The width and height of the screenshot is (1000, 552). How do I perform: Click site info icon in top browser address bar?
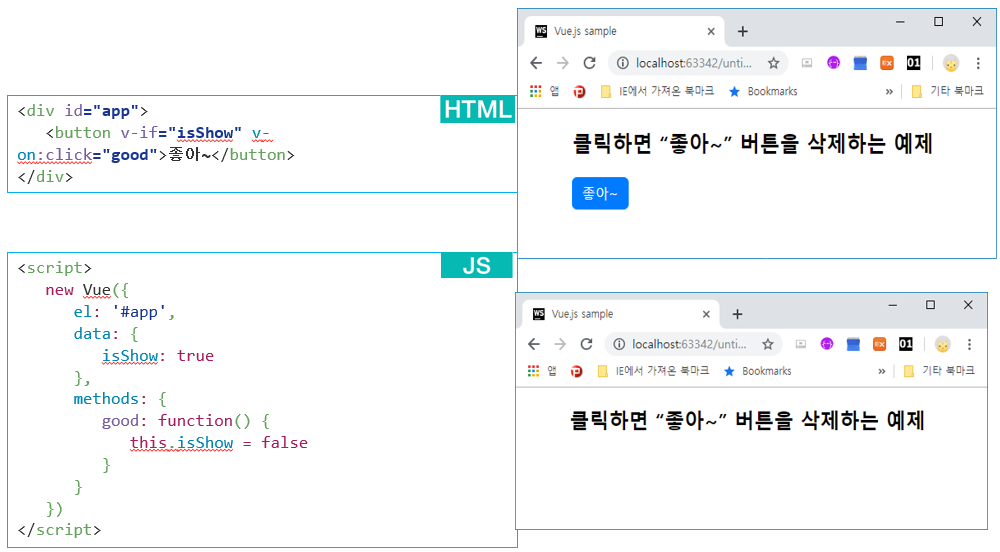tap(622, 63)
